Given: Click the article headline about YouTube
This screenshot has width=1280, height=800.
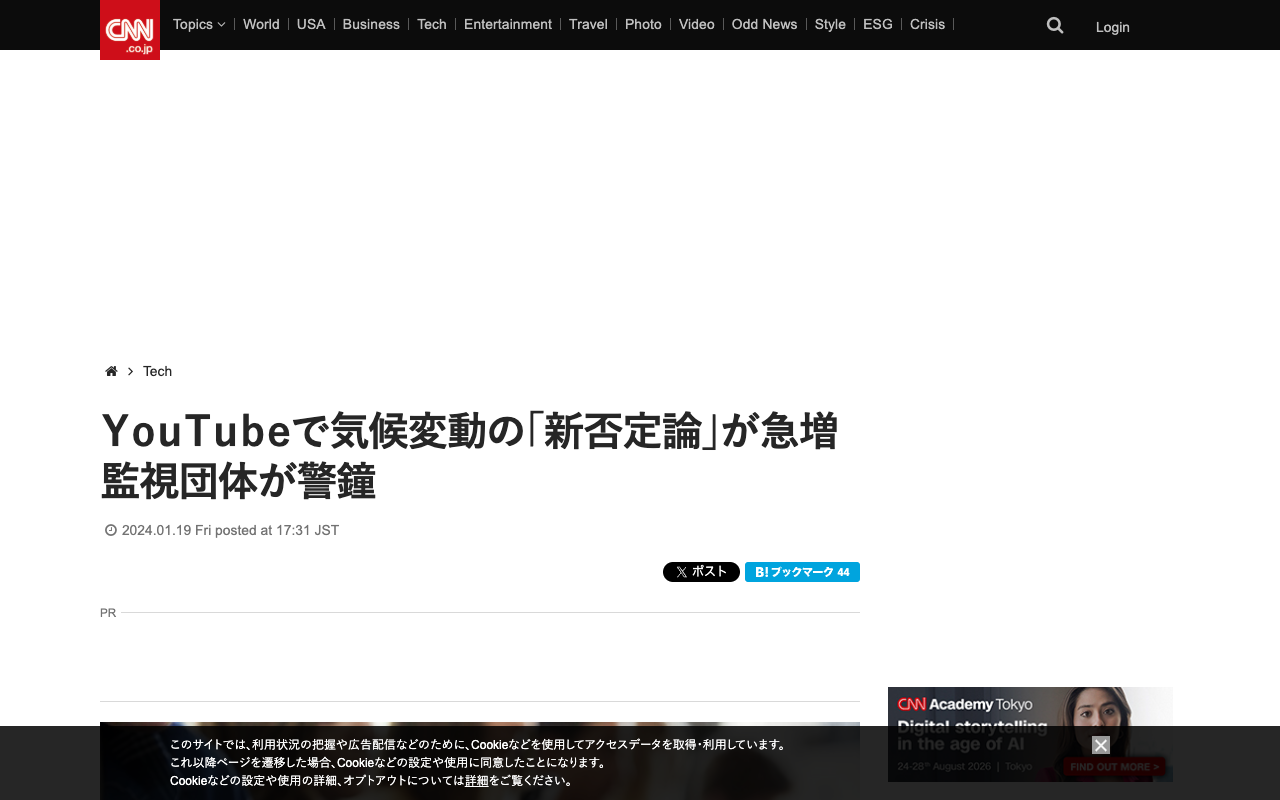Looking at the screenshot, I should [469, 456].
